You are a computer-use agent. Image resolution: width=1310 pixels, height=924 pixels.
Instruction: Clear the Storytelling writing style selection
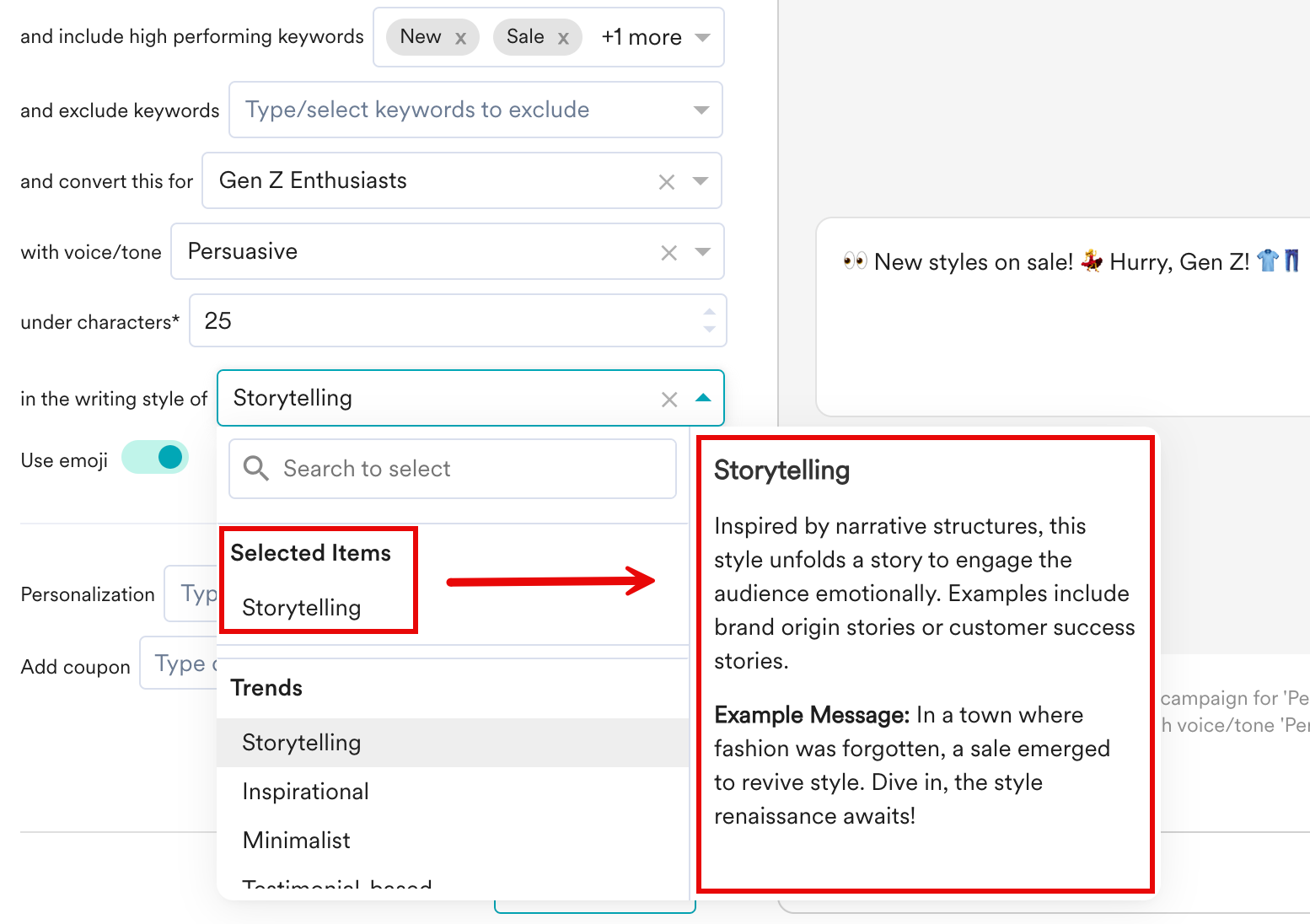669,400
